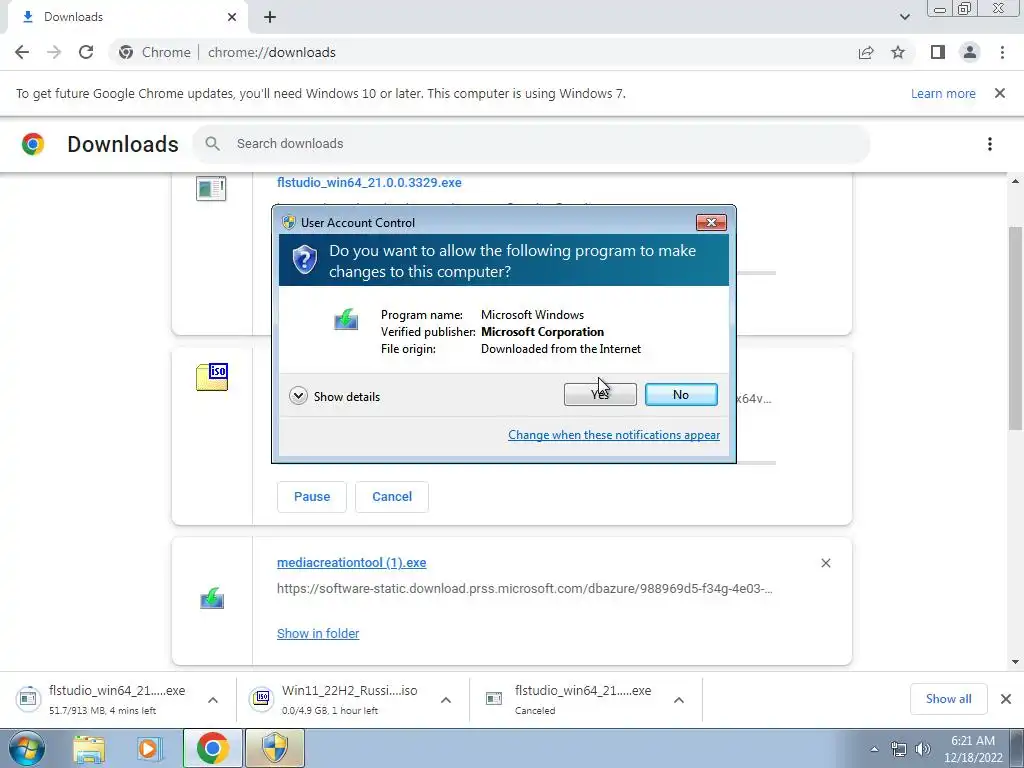This screenshot has height=768, width=1024.
Task: Expand Show details in UAC dialog
Action: coord(334,396)
